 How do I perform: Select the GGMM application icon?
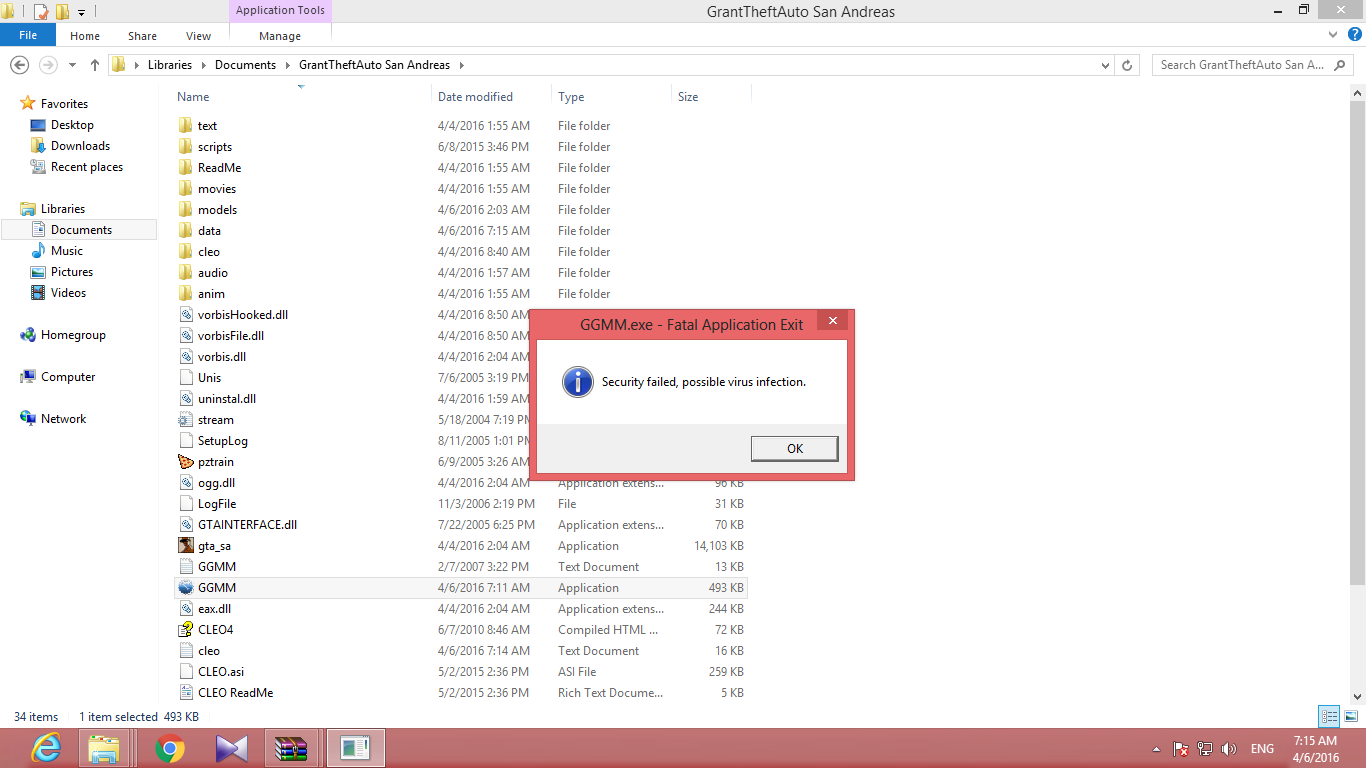tap(185, 587)
